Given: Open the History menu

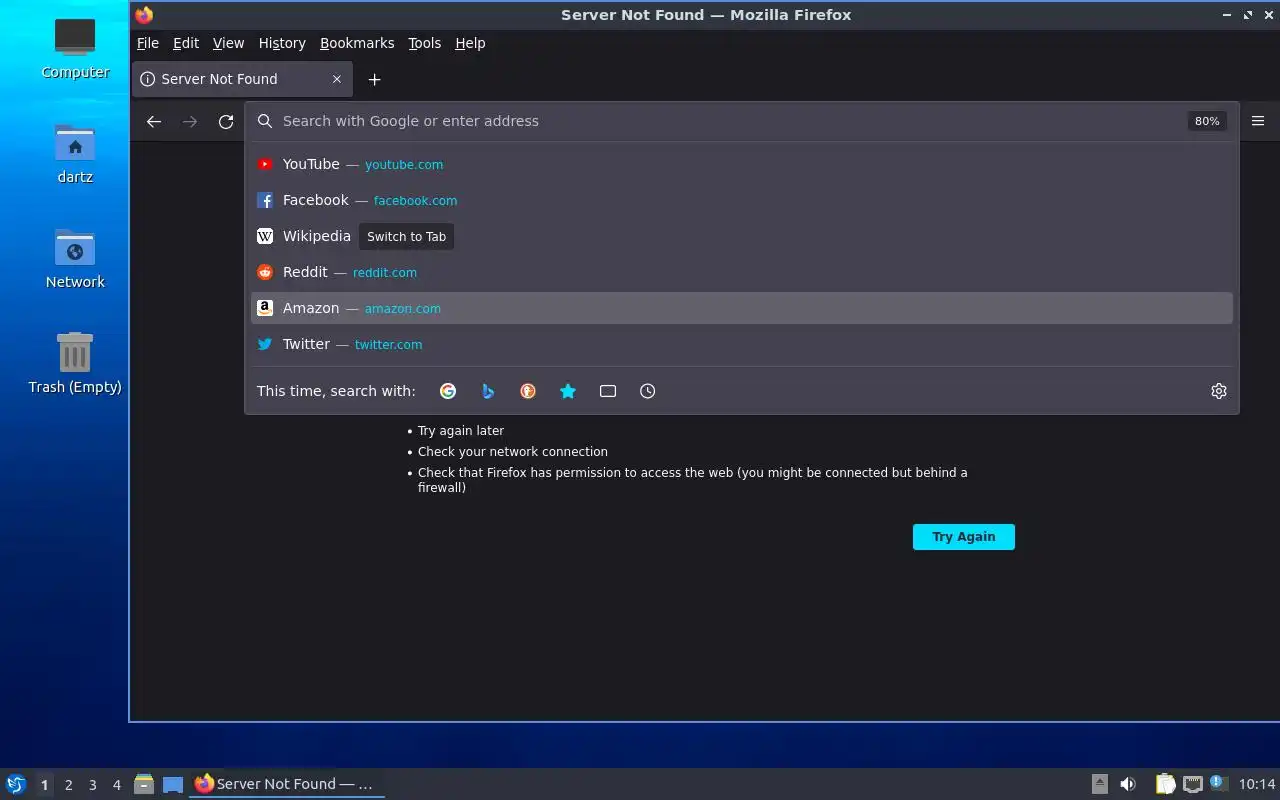Looking at the screenshot, I should click(282, 43).
